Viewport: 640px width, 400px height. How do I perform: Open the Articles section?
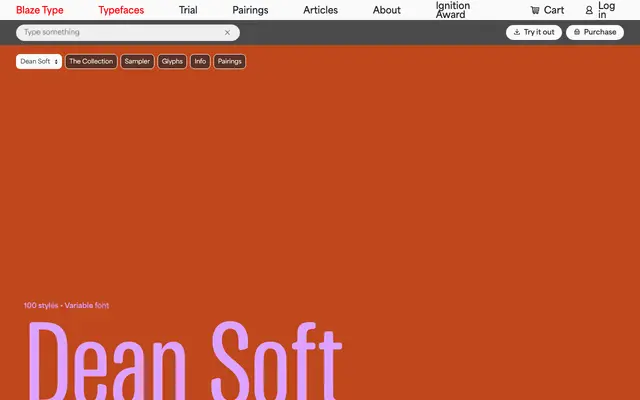coord(320,10)
